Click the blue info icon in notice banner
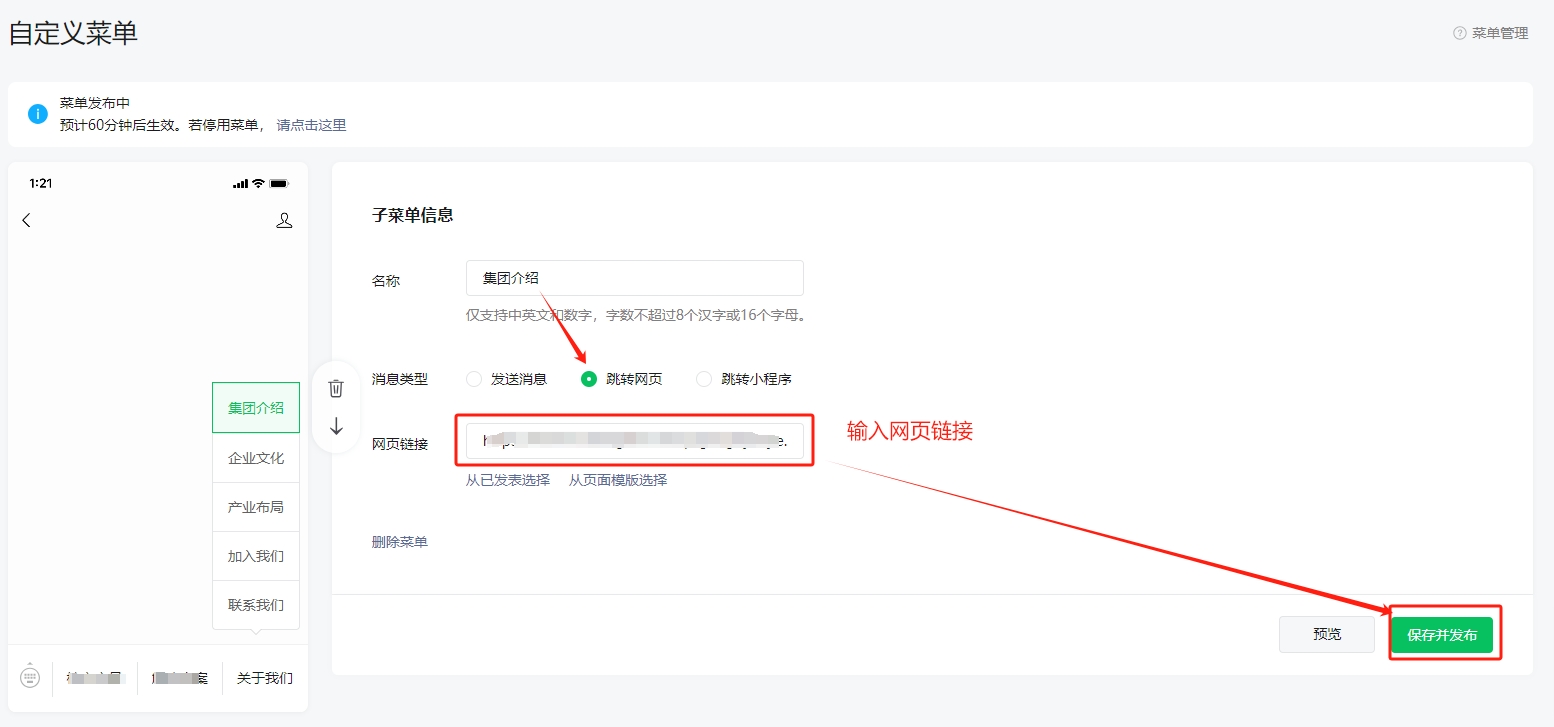Viewport: 1554px width, 727px height. tap(38, 114)
